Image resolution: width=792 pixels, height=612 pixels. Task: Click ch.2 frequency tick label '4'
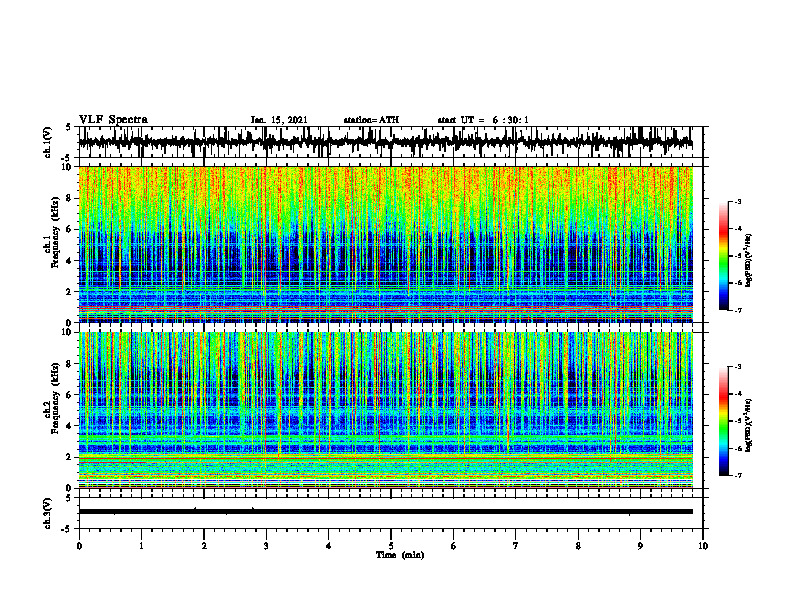coord(69,426)
